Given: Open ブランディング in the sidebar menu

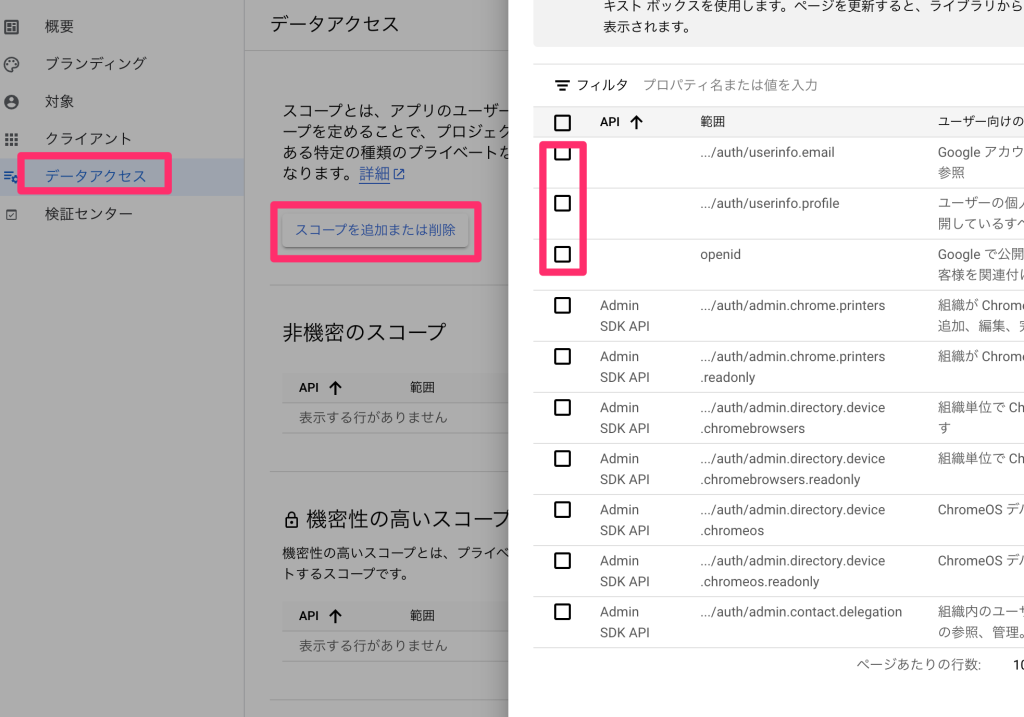Looking at the screenshot, I should coord(95,64).
